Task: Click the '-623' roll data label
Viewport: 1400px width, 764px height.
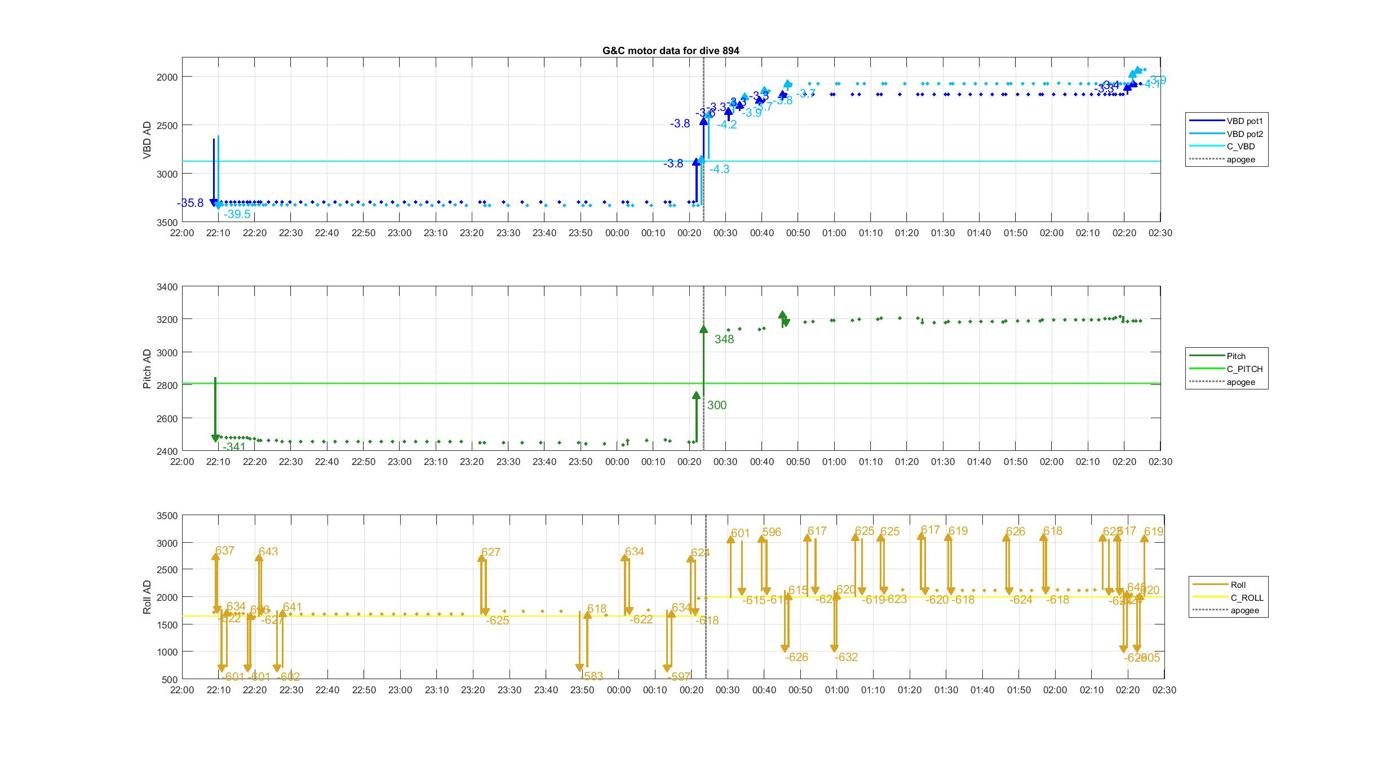Action: 896,599
